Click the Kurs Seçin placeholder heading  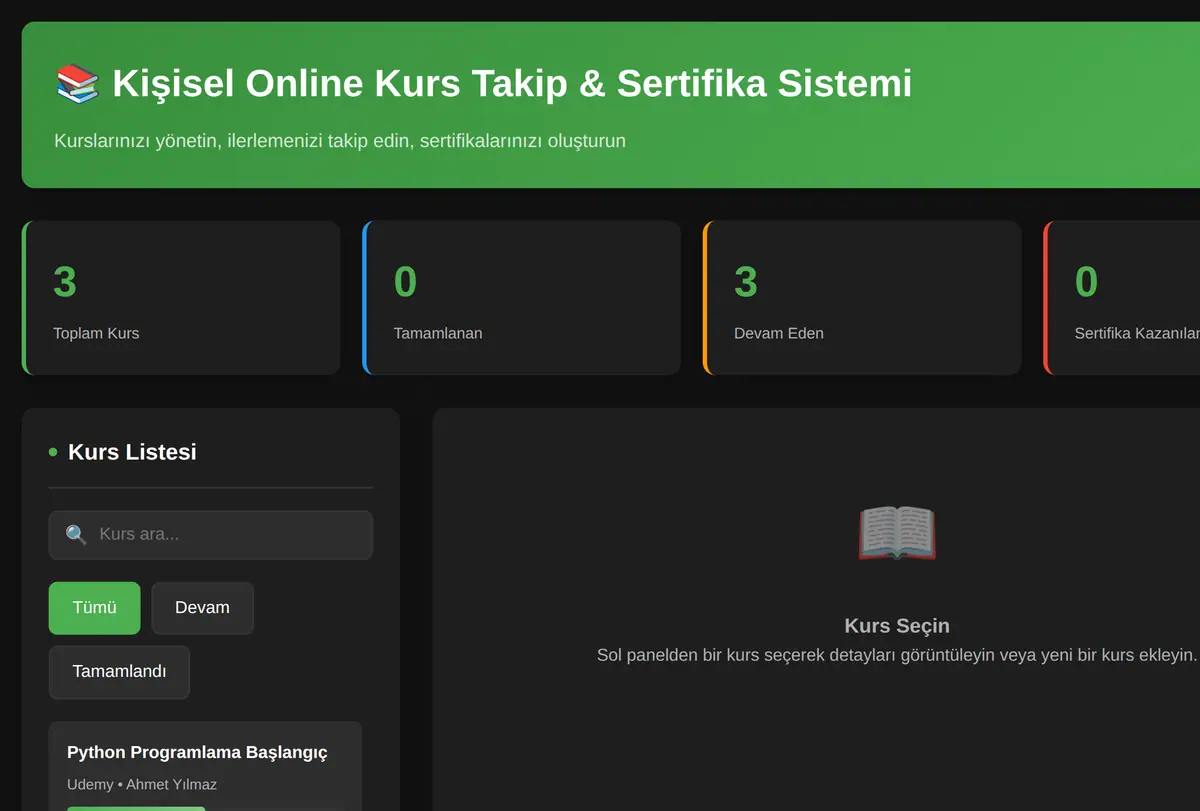click(x=897, y=626)
